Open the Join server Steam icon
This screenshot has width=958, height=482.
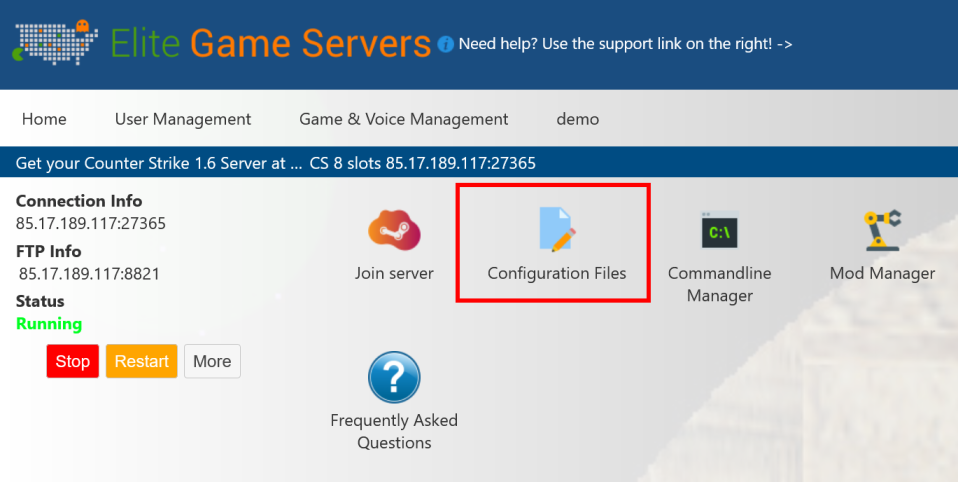(394, 230)
